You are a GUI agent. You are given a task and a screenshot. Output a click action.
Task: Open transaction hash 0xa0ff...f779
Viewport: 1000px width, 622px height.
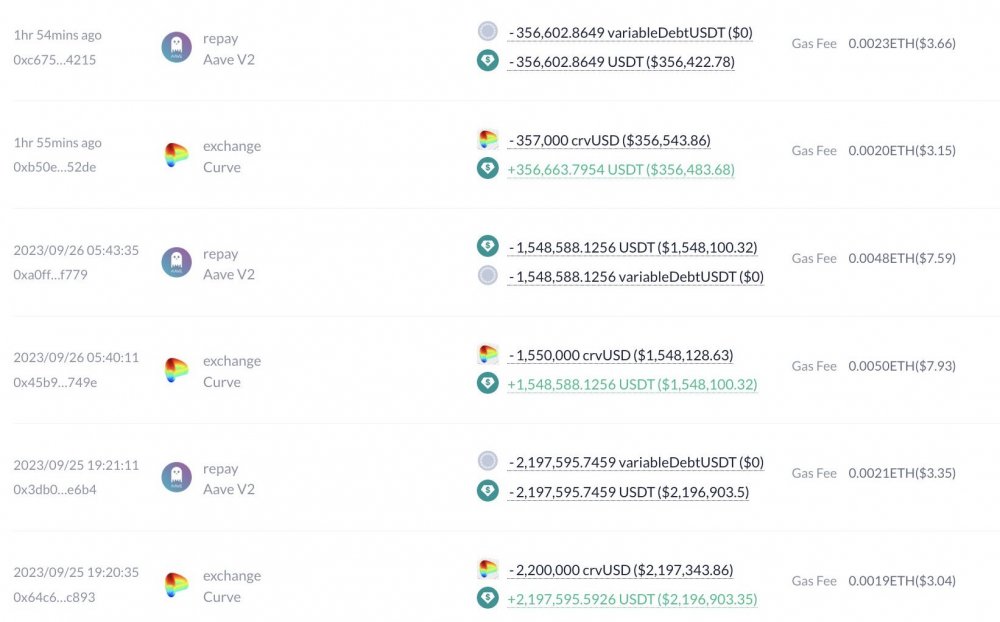click(50, 275)
